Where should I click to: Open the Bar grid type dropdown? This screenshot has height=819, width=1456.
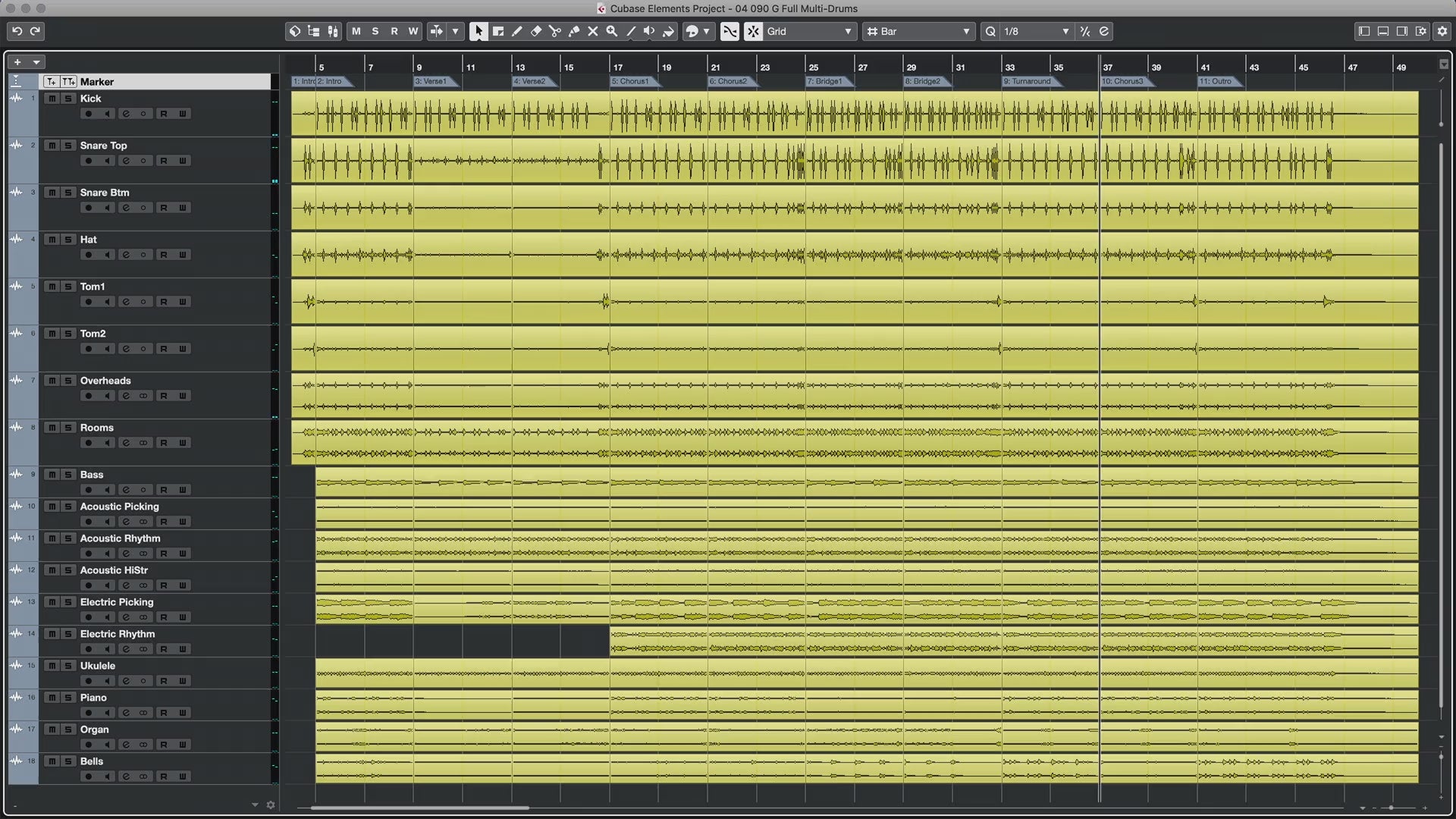pyautogui.click(x=919, y=31)
